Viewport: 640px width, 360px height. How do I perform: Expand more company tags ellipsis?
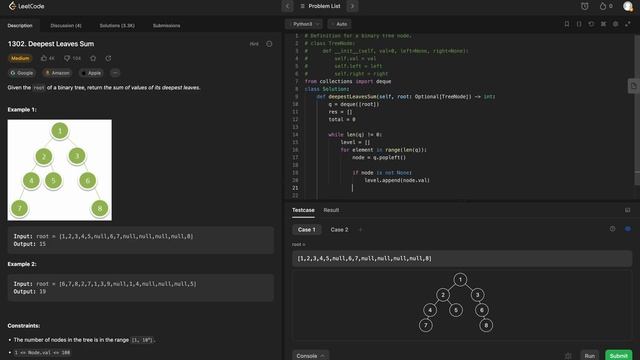[115, 73]
